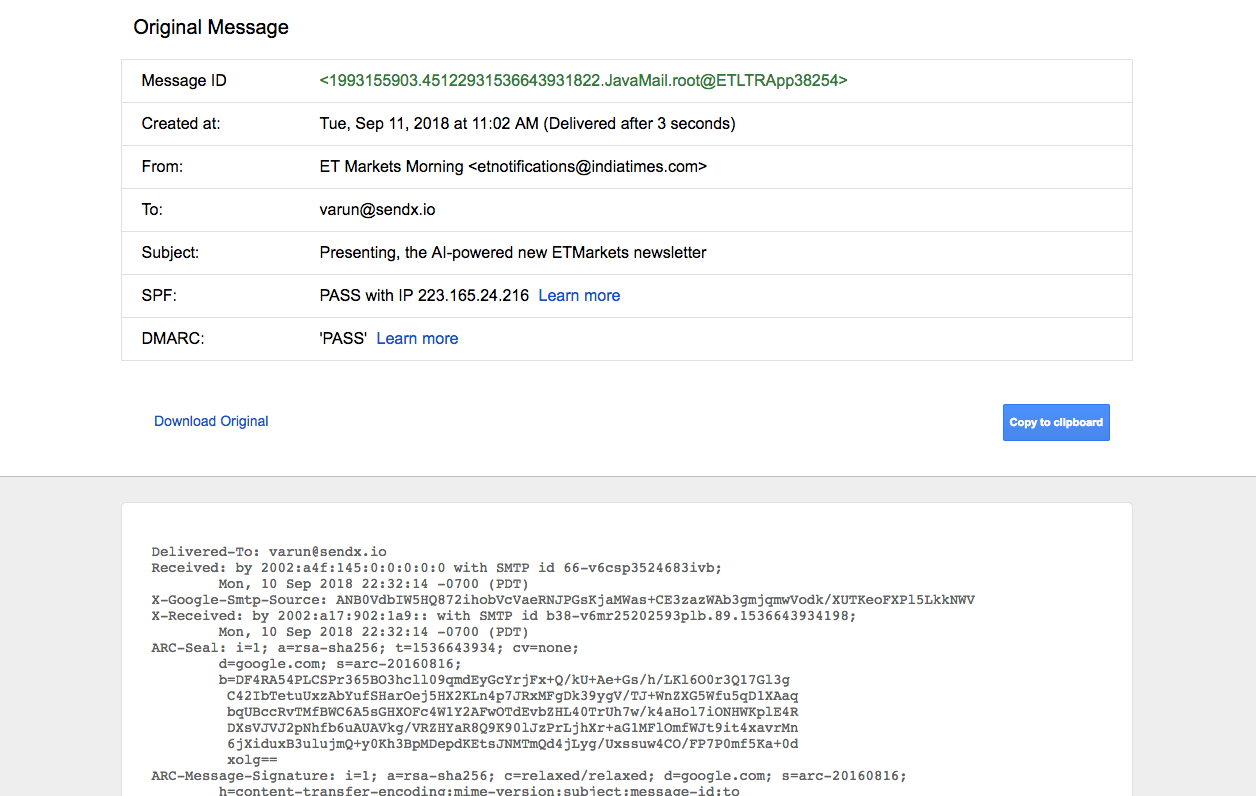Open Learn more next to DMARC 'PASS'
The width and height of the screenshot is (1256, 796).
tap(417, 339)
